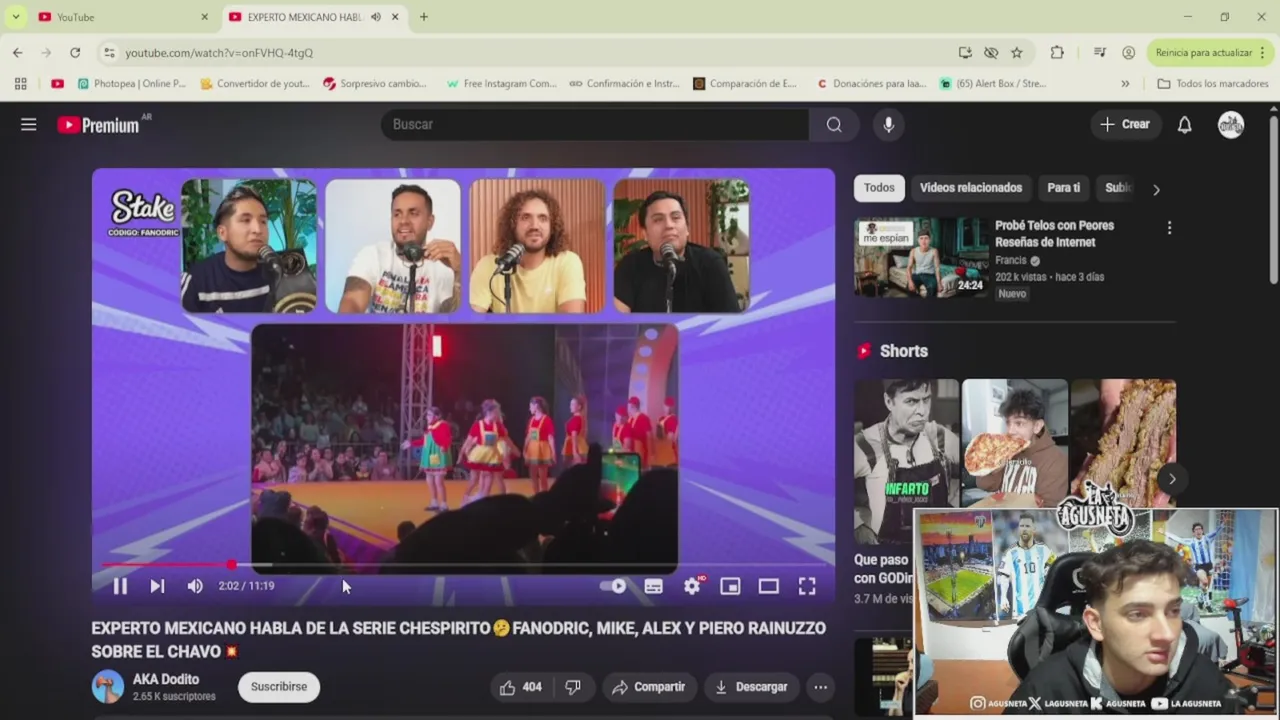Open Chrome profile icon
The width and height of the screenshot is (1280, 720).
(x=1129, y=52)
